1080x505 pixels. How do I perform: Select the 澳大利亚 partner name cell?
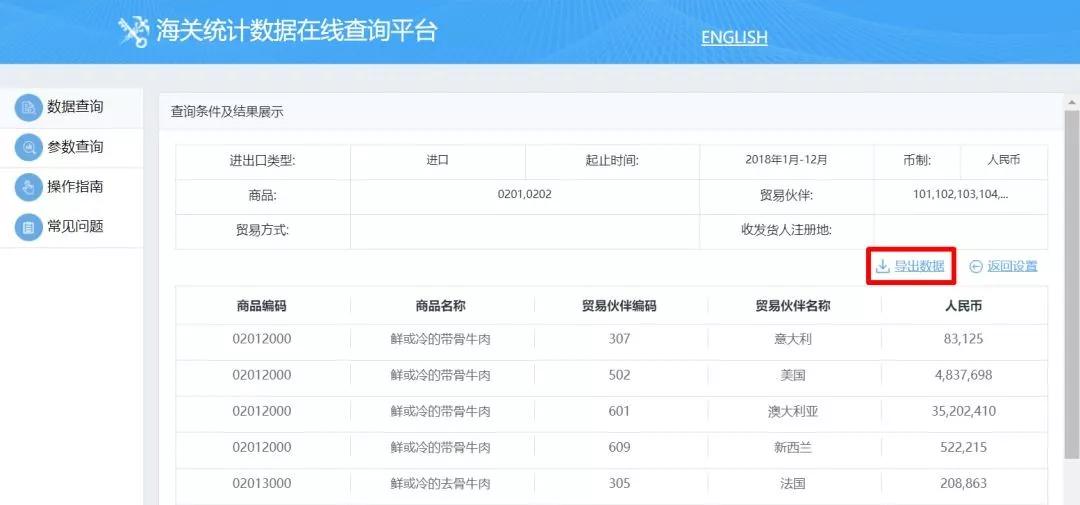[793, 411]
